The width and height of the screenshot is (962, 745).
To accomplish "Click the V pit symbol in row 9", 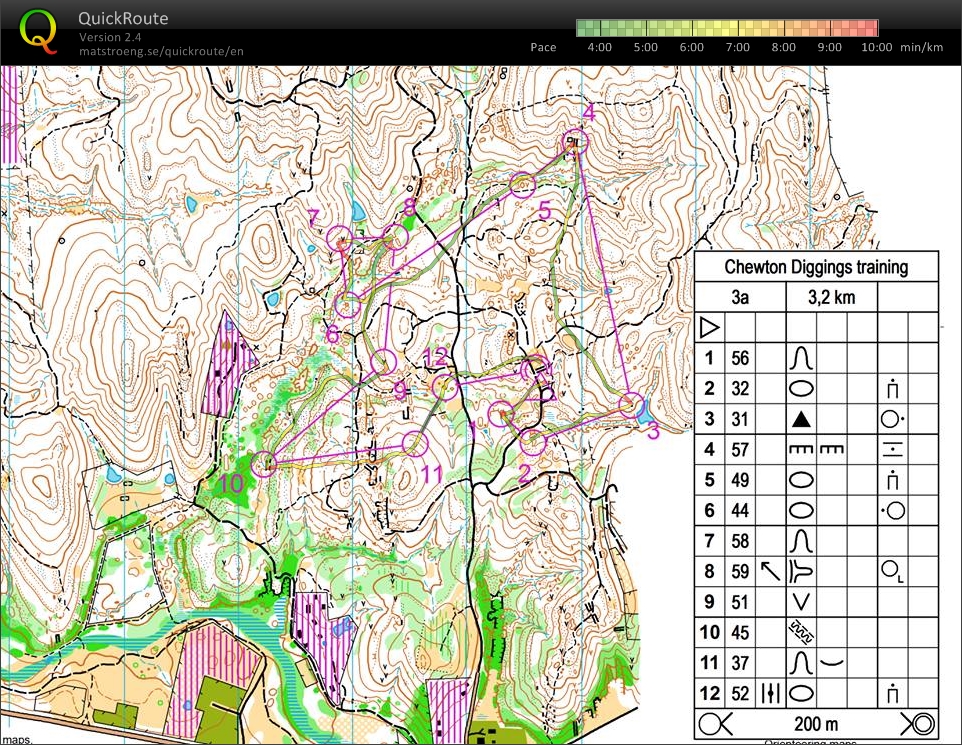I will tap(801, 602).
